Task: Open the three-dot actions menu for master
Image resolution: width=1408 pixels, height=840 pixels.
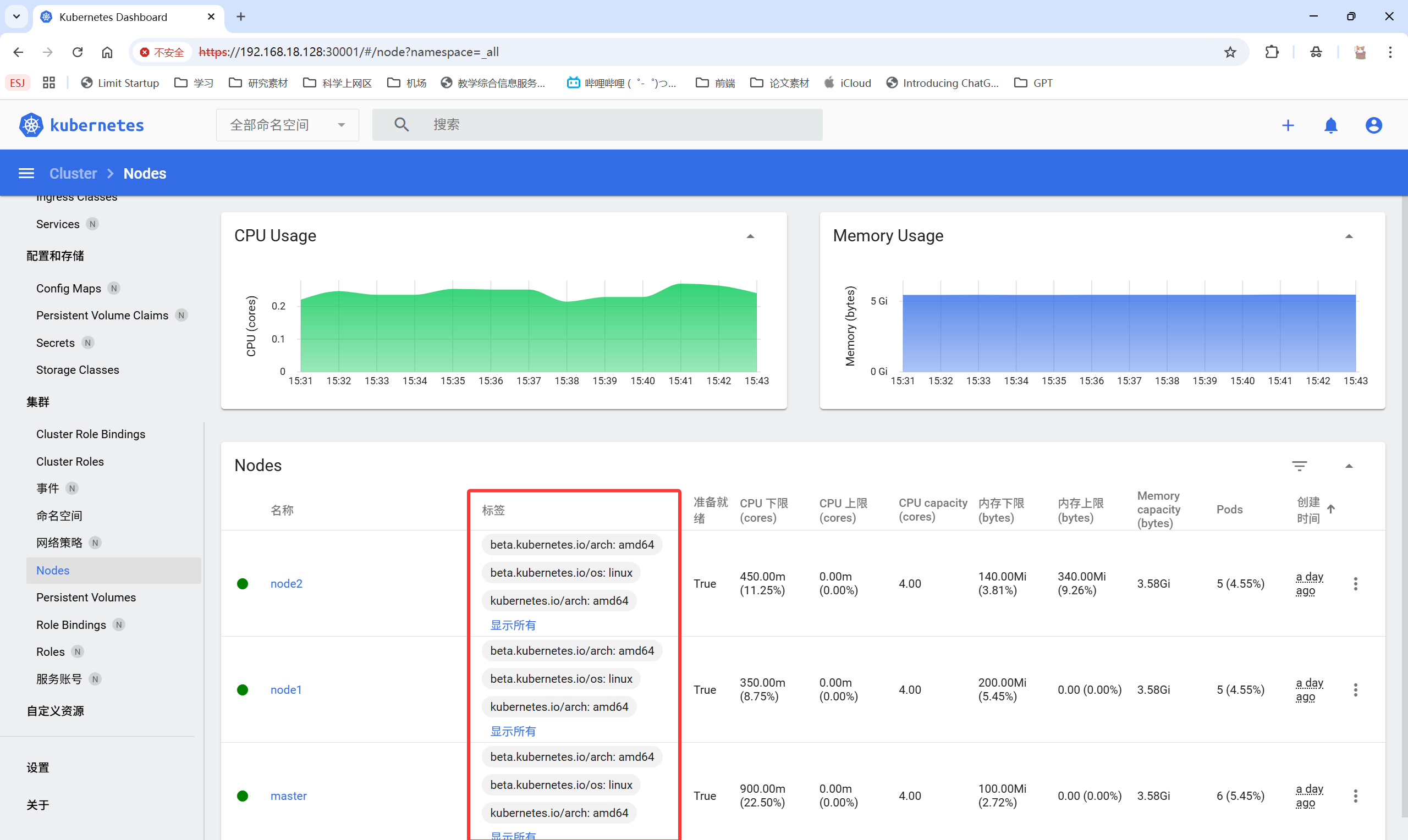Action: pos(1355,796)
